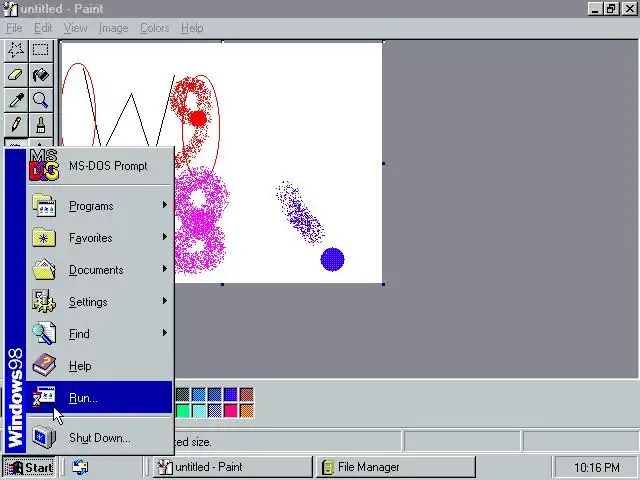This screenshot has height=480, width=640.
Task: Click the solid red dot on canvas
Action: [x=198, y=119]
